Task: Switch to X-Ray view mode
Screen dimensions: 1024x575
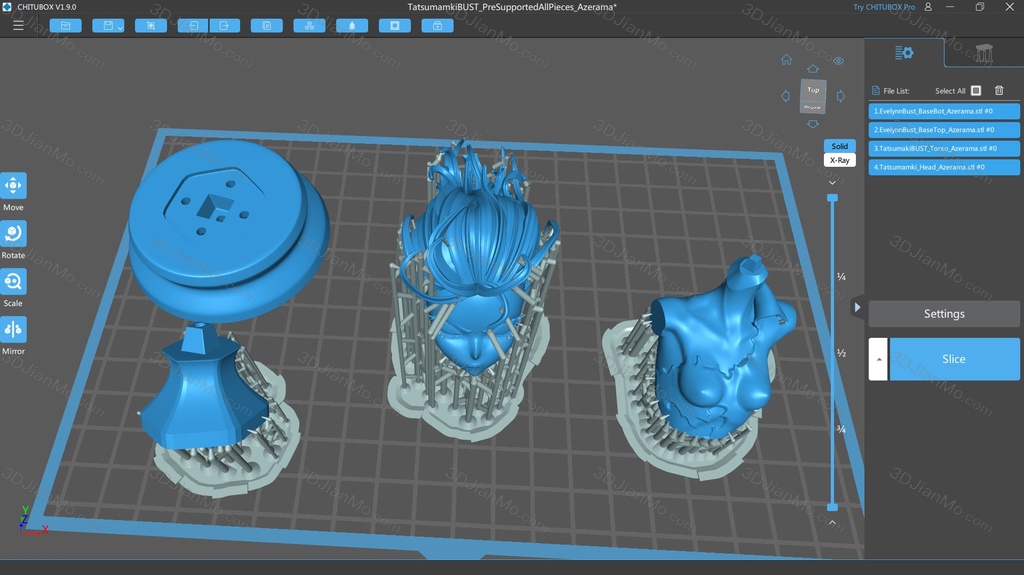Action: click(839, 160)
